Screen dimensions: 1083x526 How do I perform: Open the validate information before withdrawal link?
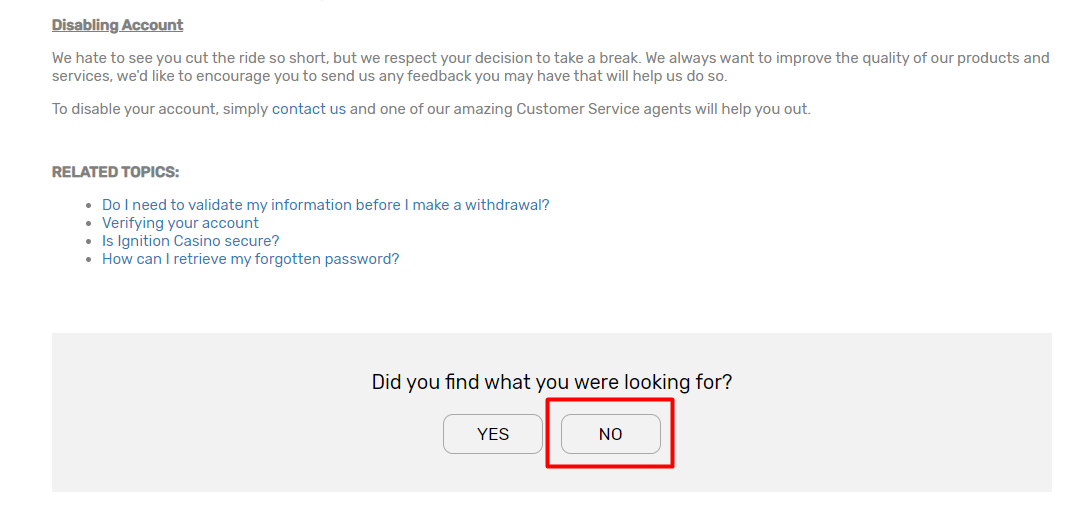pos(325,205)
